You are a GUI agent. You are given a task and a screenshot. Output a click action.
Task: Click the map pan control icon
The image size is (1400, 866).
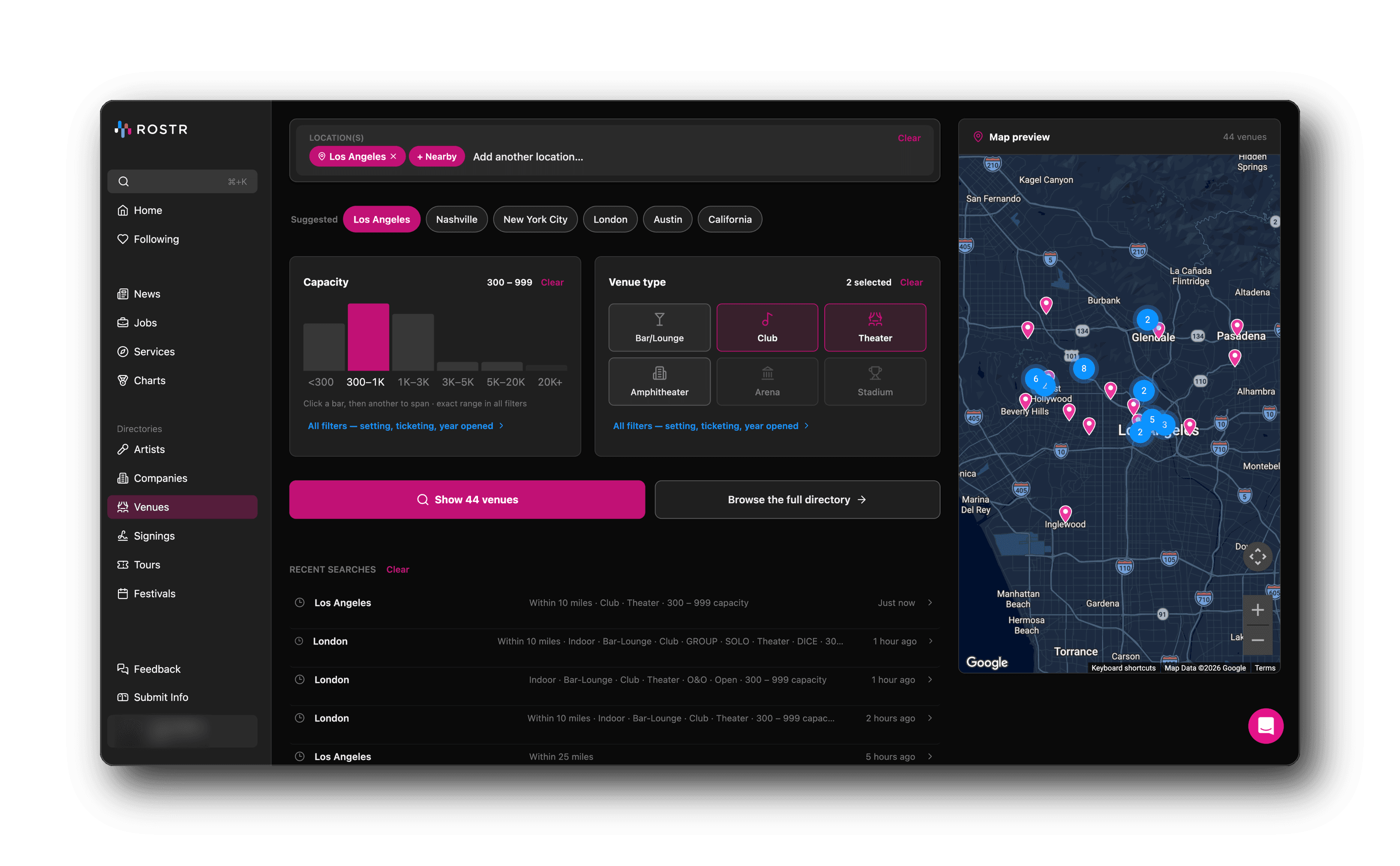coord(1257,556)
